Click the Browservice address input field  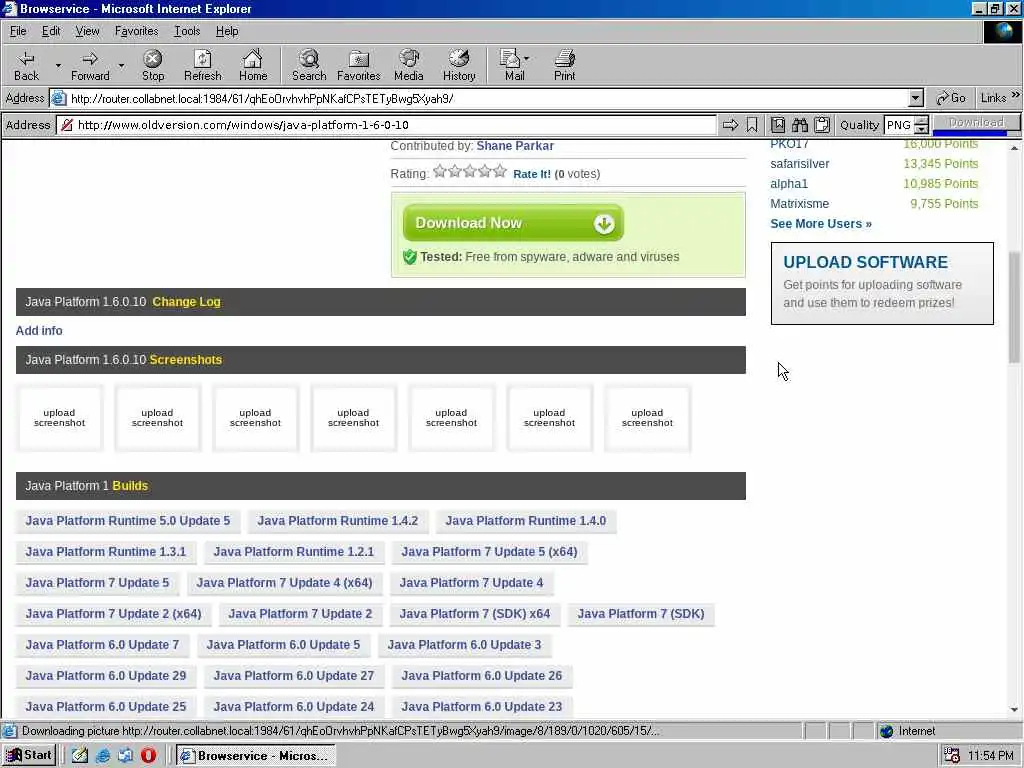389,125
